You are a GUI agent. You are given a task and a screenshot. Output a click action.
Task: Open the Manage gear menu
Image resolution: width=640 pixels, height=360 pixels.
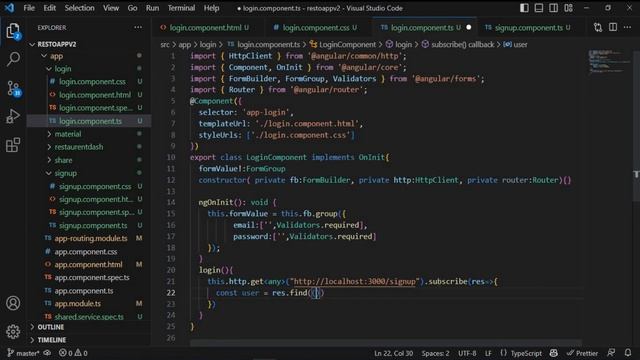tap(13, 331)
